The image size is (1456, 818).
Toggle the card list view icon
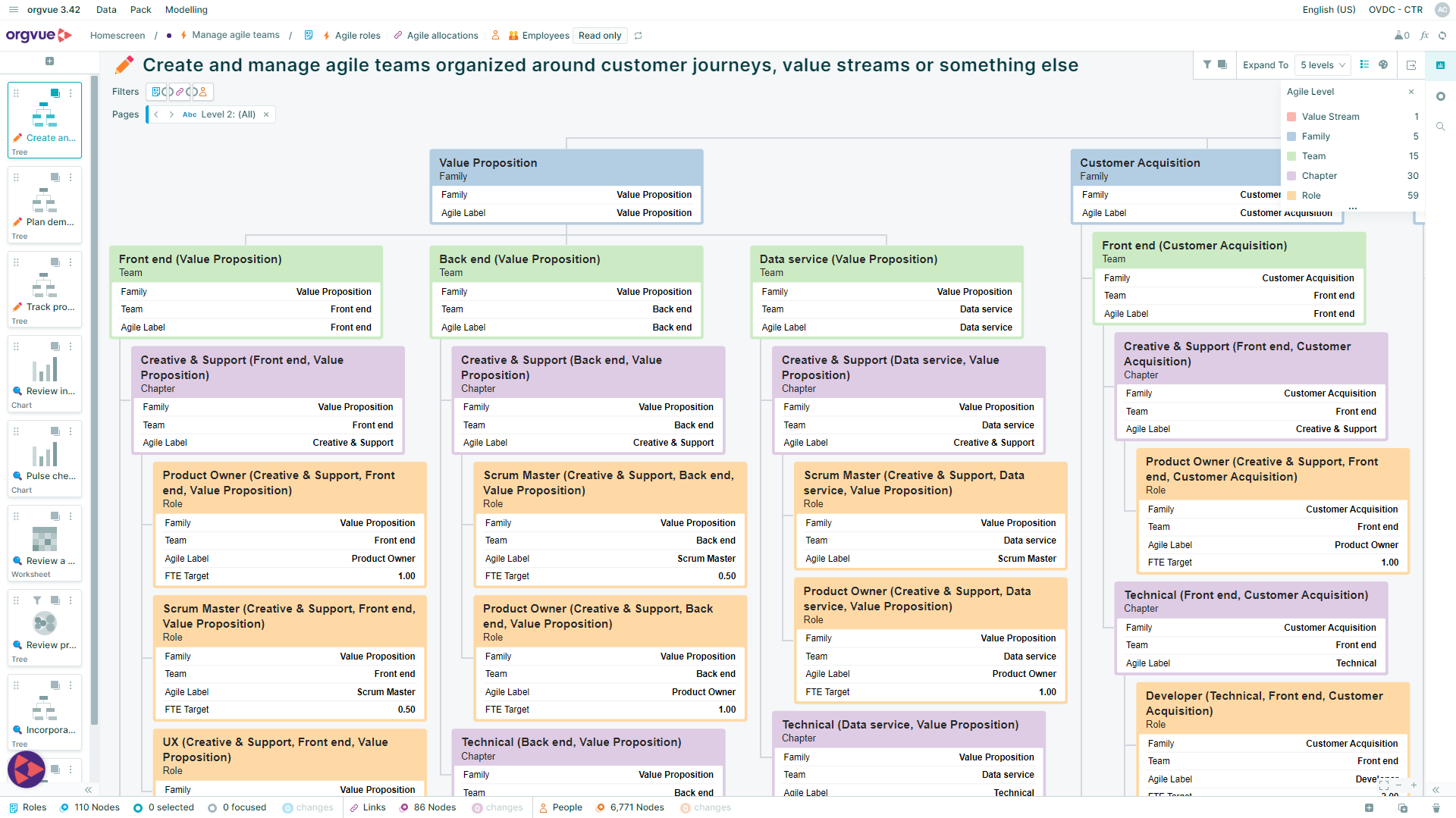(1364, 64)
